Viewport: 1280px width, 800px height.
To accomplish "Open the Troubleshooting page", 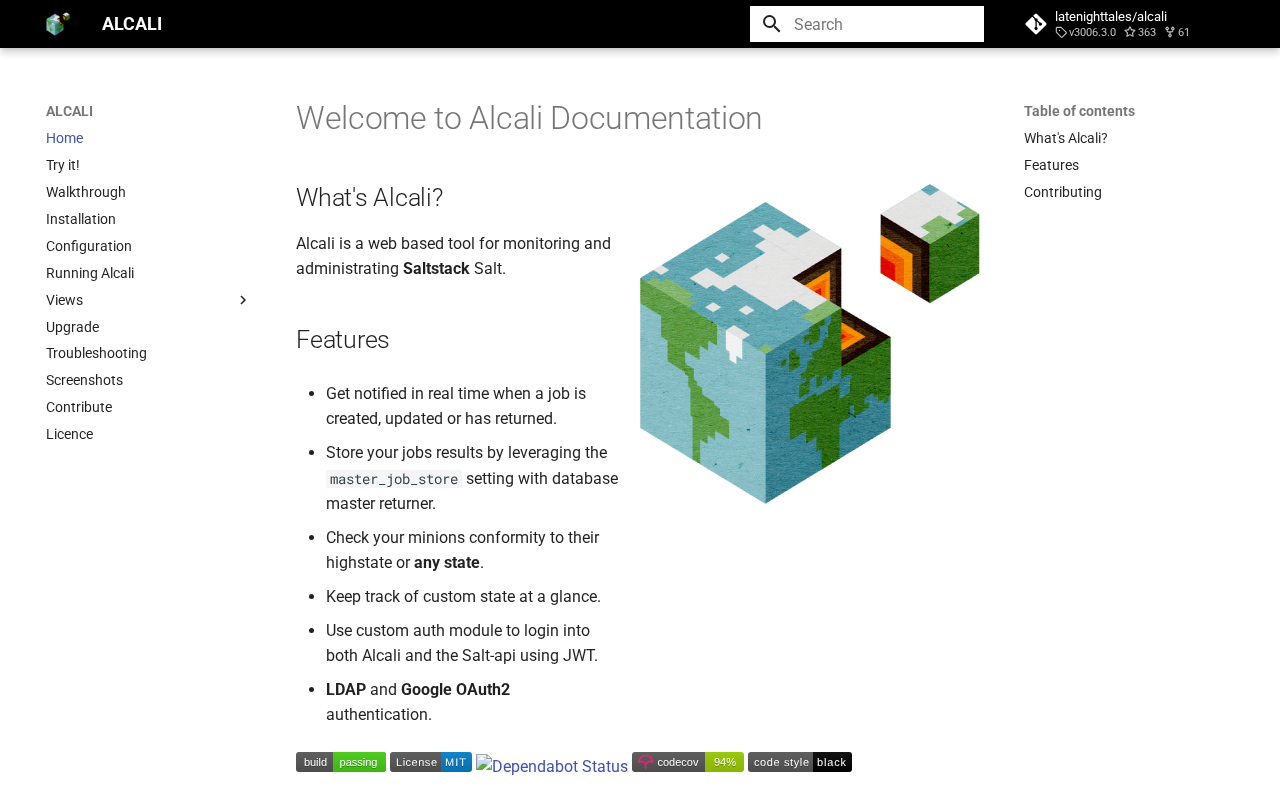I will (x=97, y=353).
